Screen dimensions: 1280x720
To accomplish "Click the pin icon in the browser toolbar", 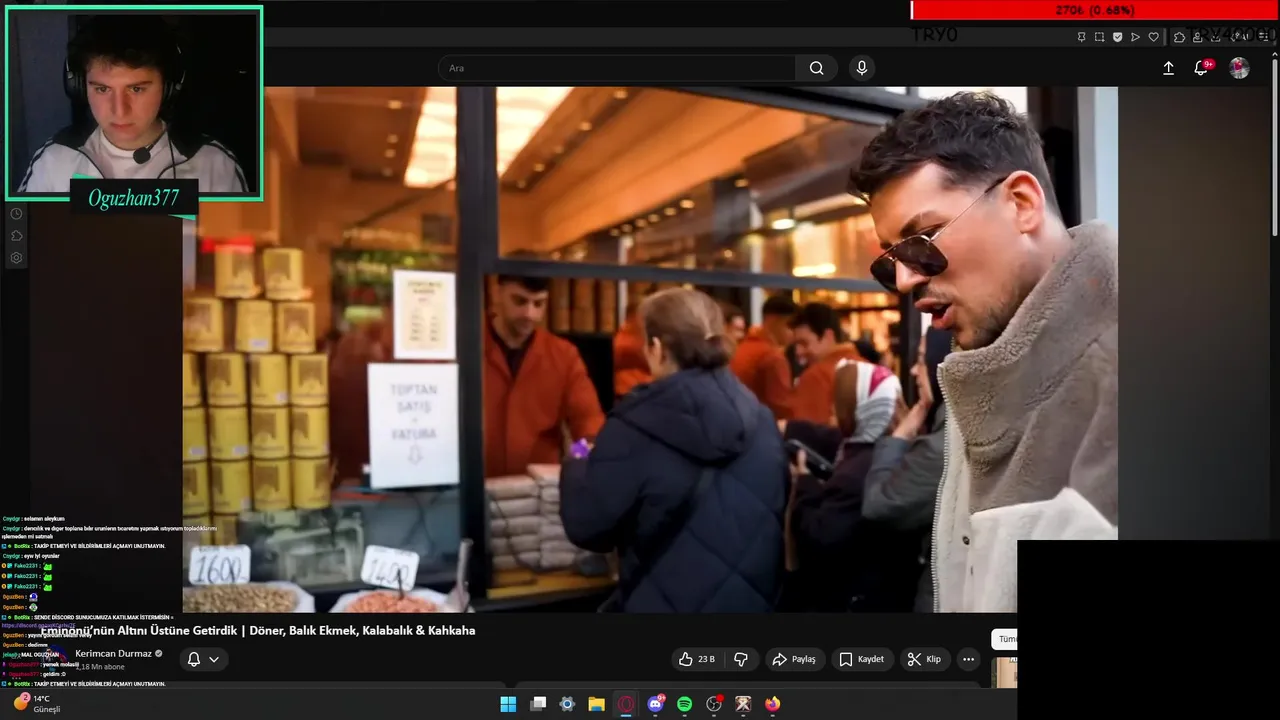I will tap(1081, 37).
